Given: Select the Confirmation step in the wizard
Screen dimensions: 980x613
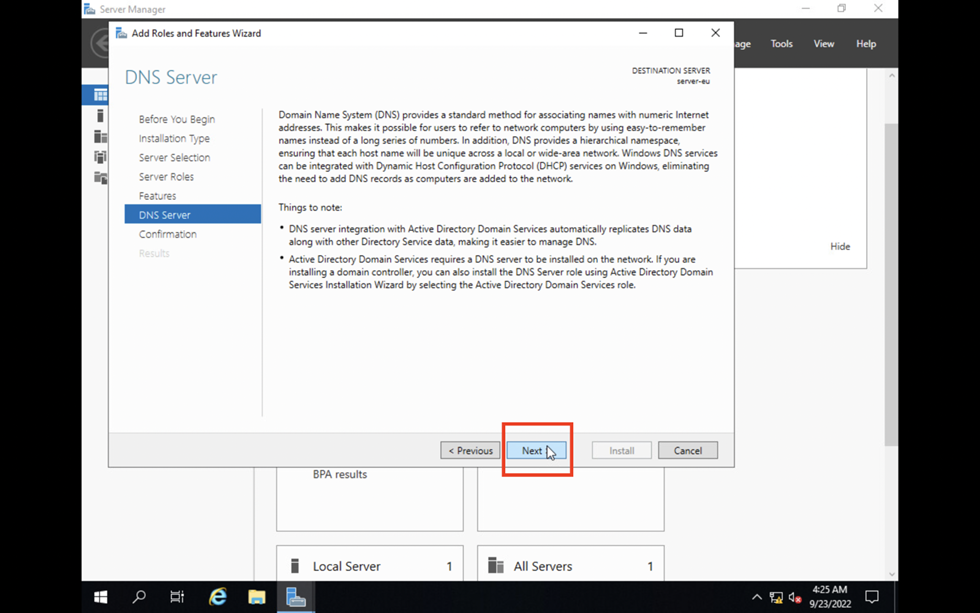Looking at the screenshot, I should pyautogui.click(x=168, y=234).
